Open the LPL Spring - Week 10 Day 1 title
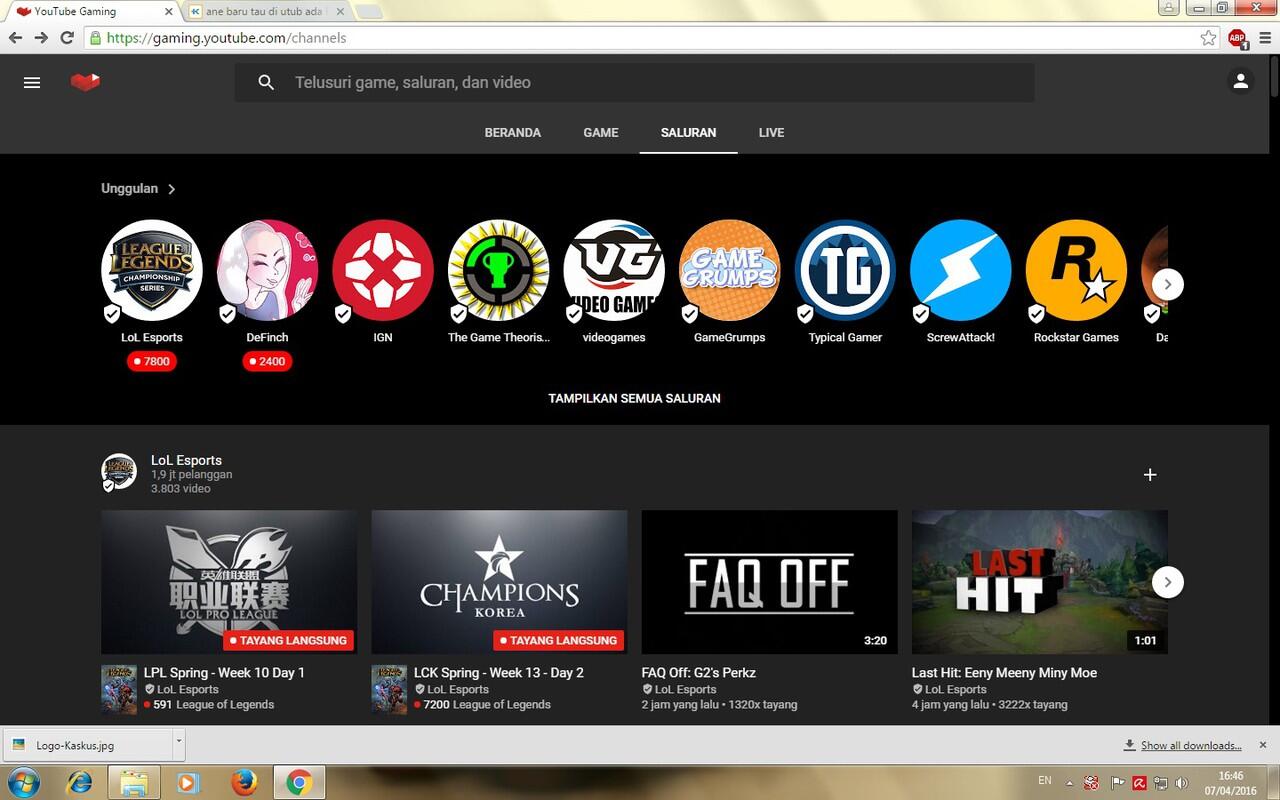 (224, 673)
